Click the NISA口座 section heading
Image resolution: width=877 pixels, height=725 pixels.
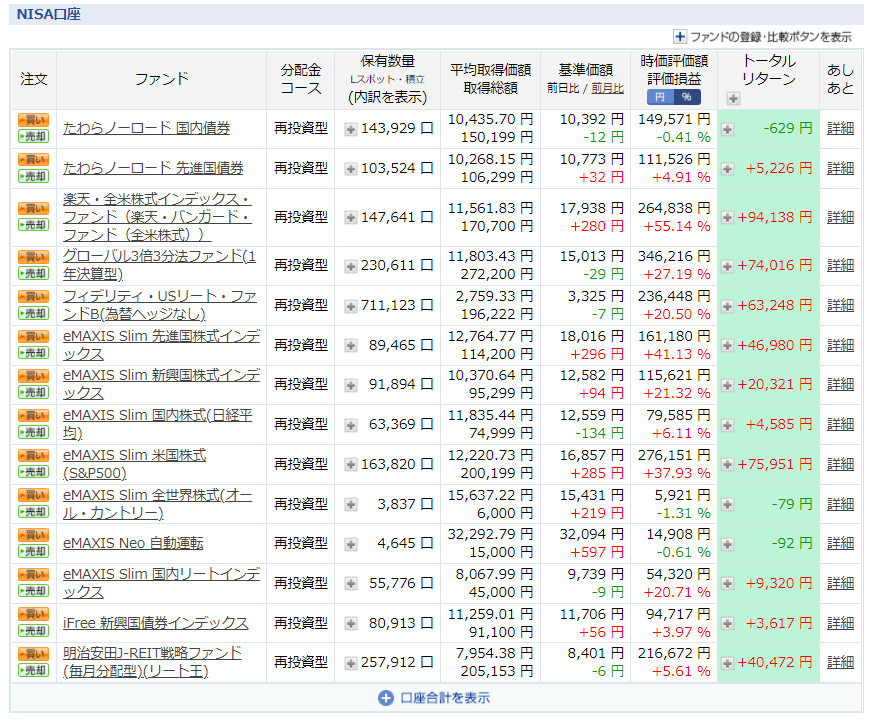coord(49,14)
